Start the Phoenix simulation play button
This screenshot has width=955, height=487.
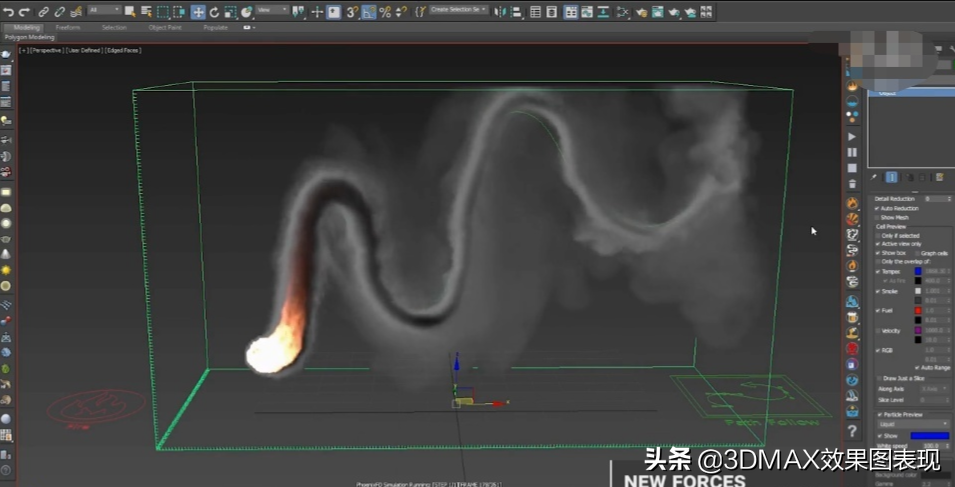tap(852, 137)
